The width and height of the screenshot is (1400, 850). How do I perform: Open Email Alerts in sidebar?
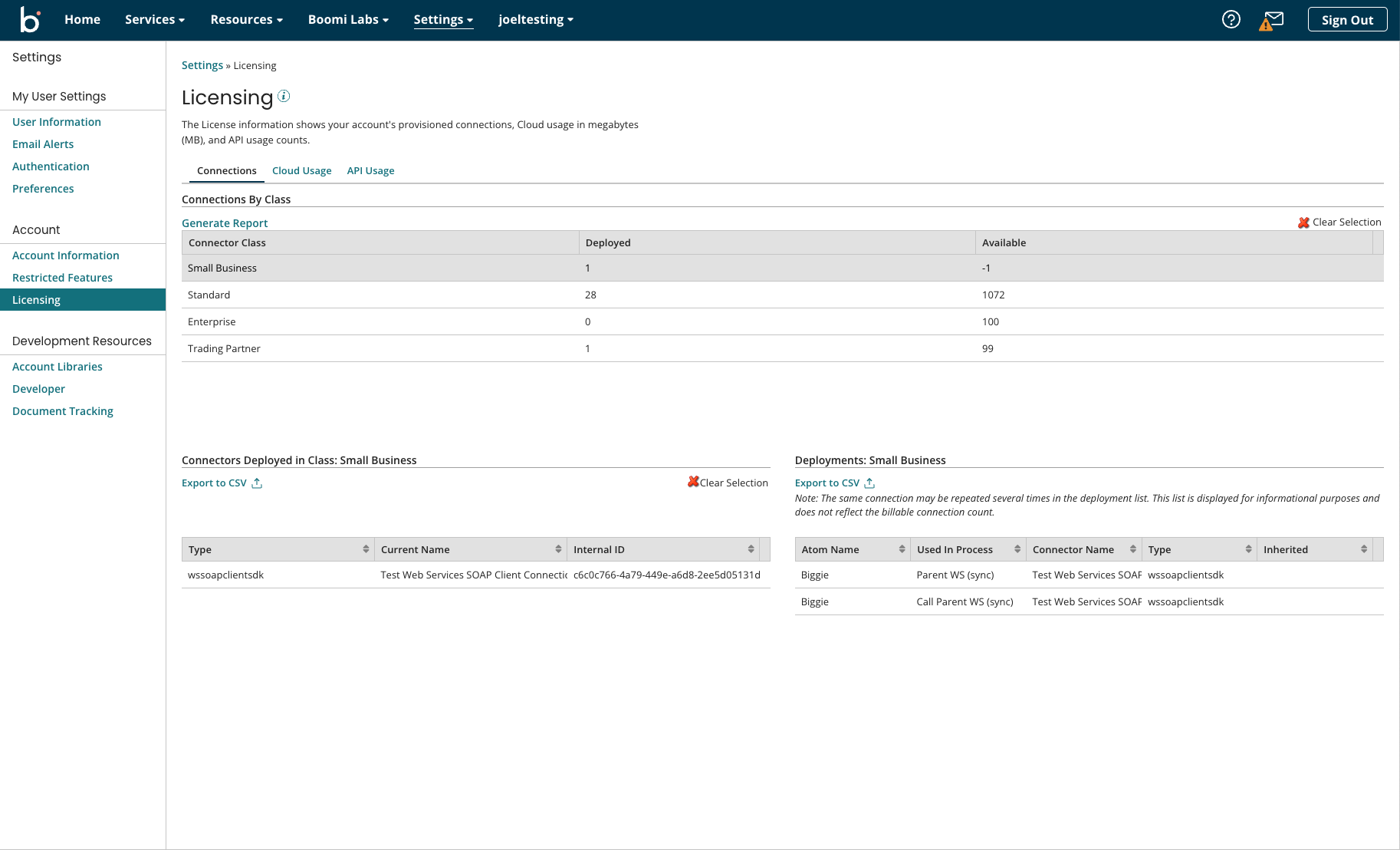click(x=43, y=144)
